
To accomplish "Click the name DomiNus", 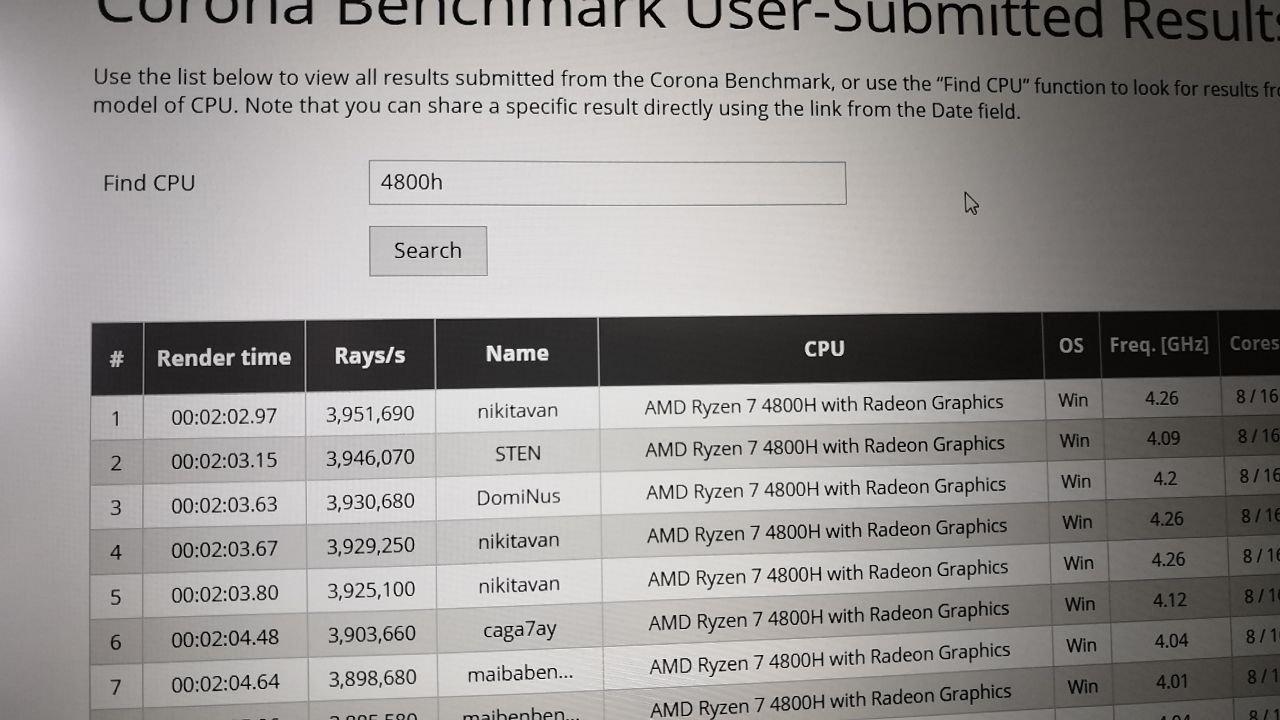I will point(518,497).
